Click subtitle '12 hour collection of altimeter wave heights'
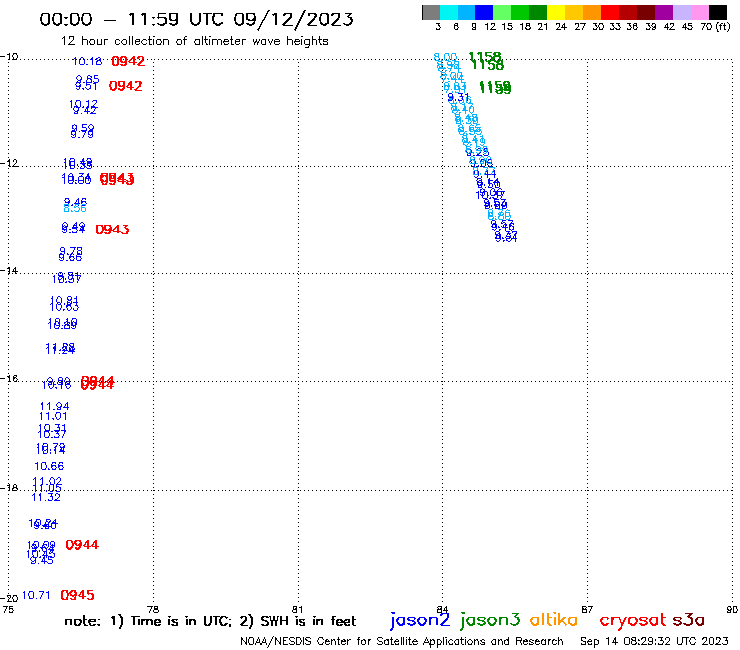740x650 pixels. pyautogui.click(x=194, y=41)
